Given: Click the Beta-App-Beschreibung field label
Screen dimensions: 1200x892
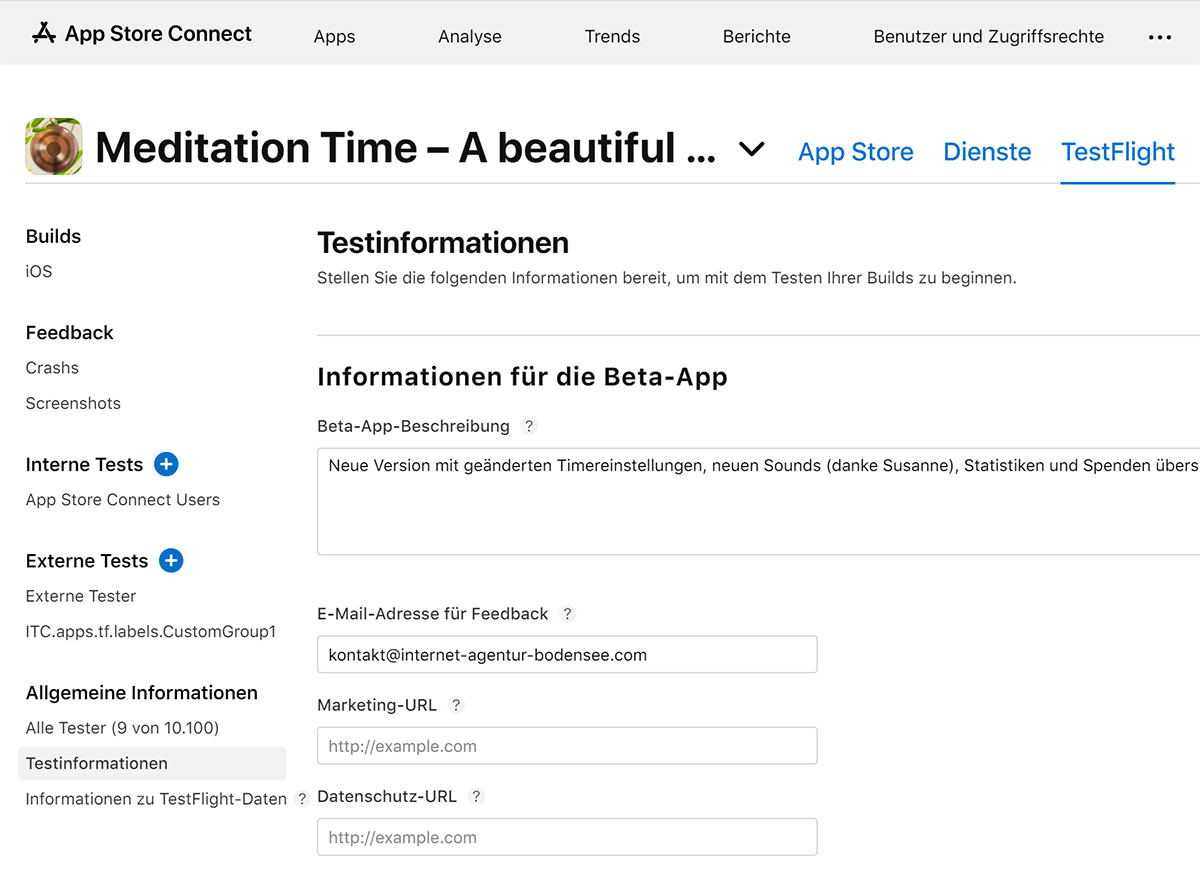Looking at the screenshot, I should (x=413, y=426).
